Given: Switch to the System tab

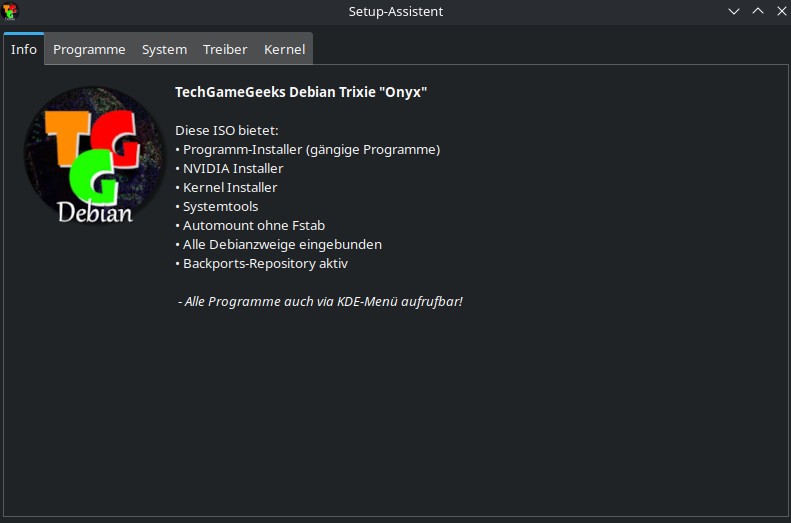Looking at the screenshot, I should pos(164,49).
